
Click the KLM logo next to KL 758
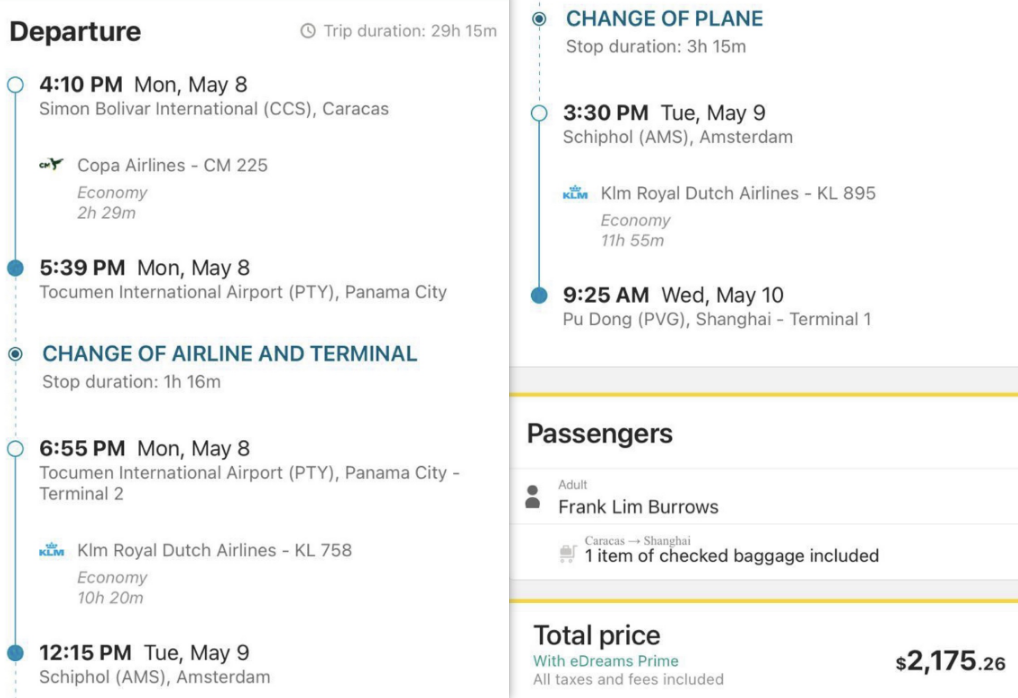tap(51, 550)
